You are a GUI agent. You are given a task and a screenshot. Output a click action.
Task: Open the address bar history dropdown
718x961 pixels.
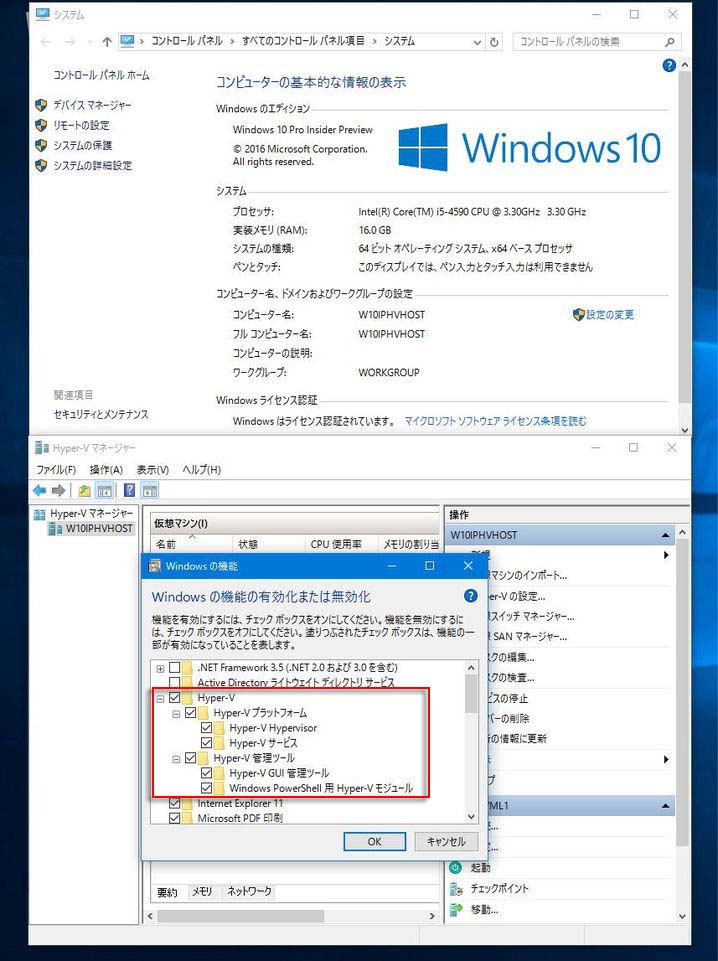pyautogui.click(x=477, y=42)
